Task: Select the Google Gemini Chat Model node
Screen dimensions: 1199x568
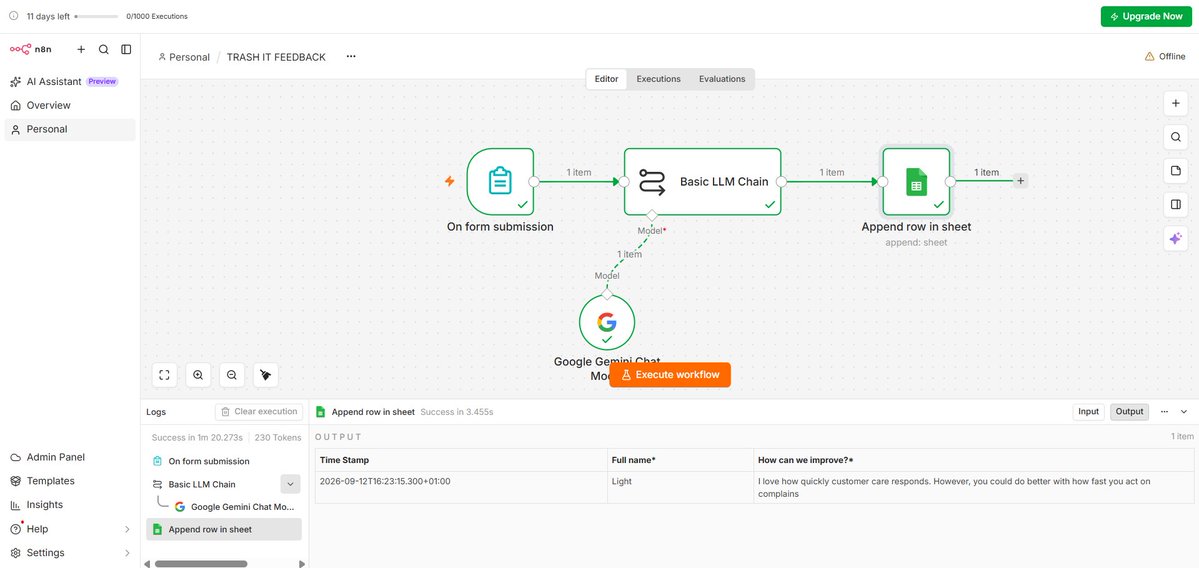Action: 606,323
